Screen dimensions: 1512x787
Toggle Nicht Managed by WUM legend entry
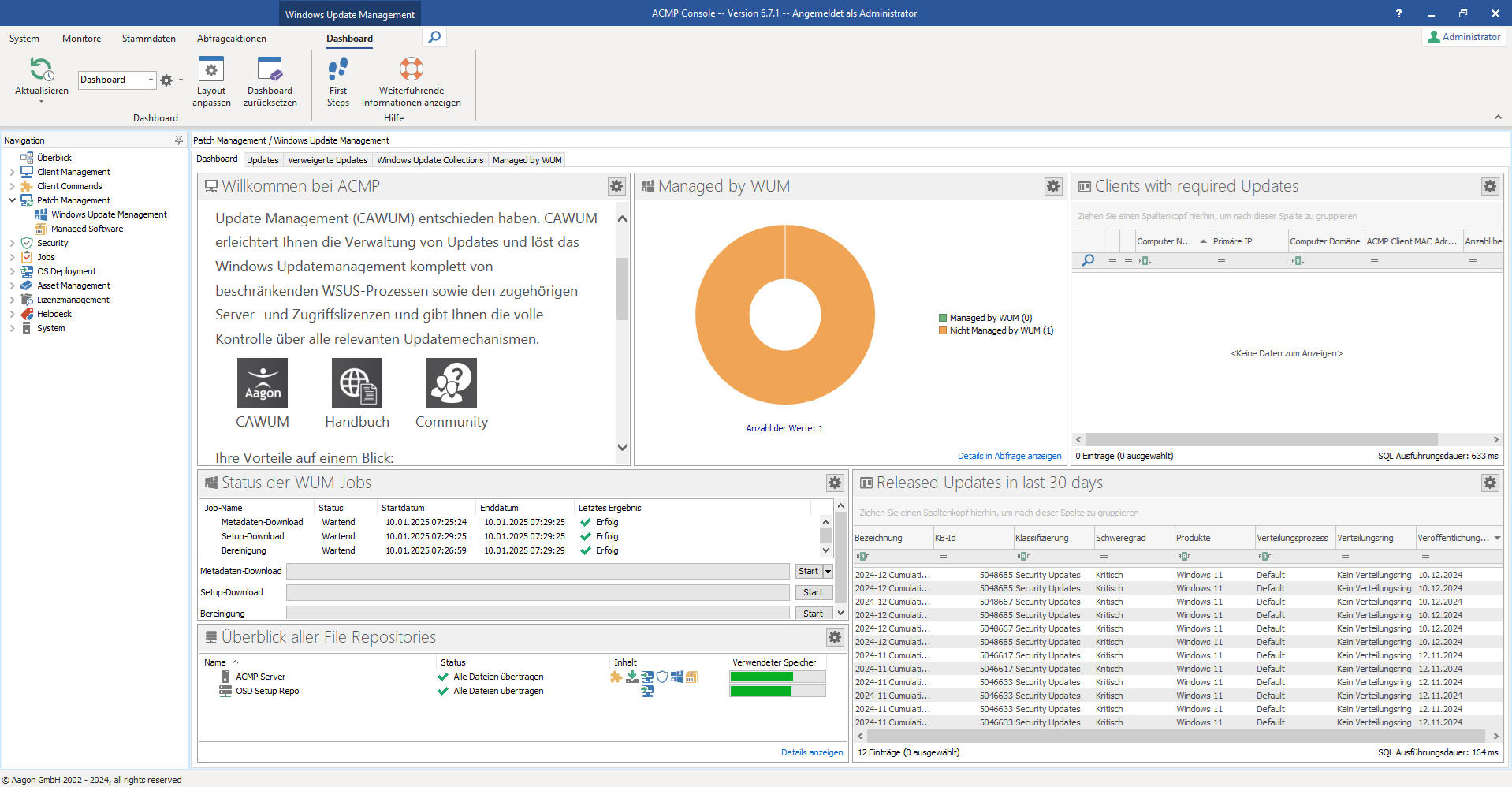coord(996,330)
